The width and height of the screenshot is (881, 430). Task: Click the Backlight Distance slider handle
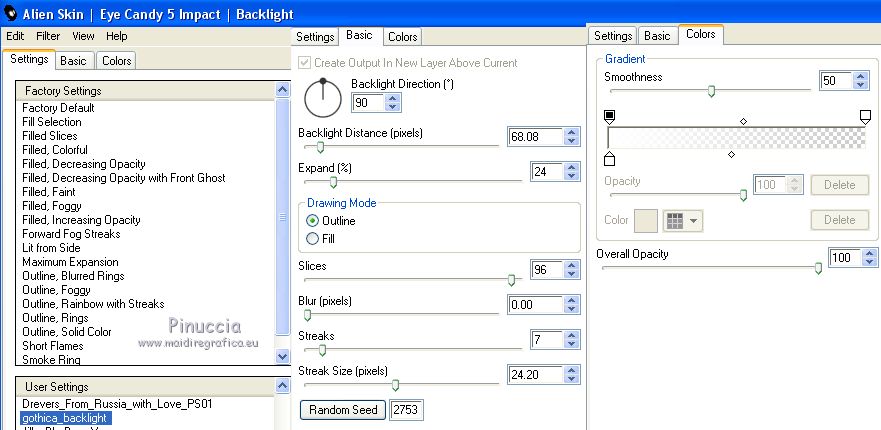click(x=320, y=147)
